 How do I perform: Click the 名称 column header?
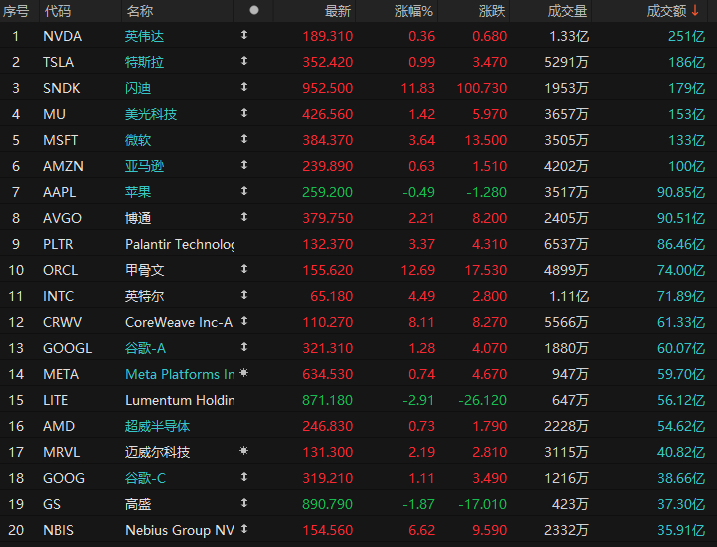tap(139, 11)
